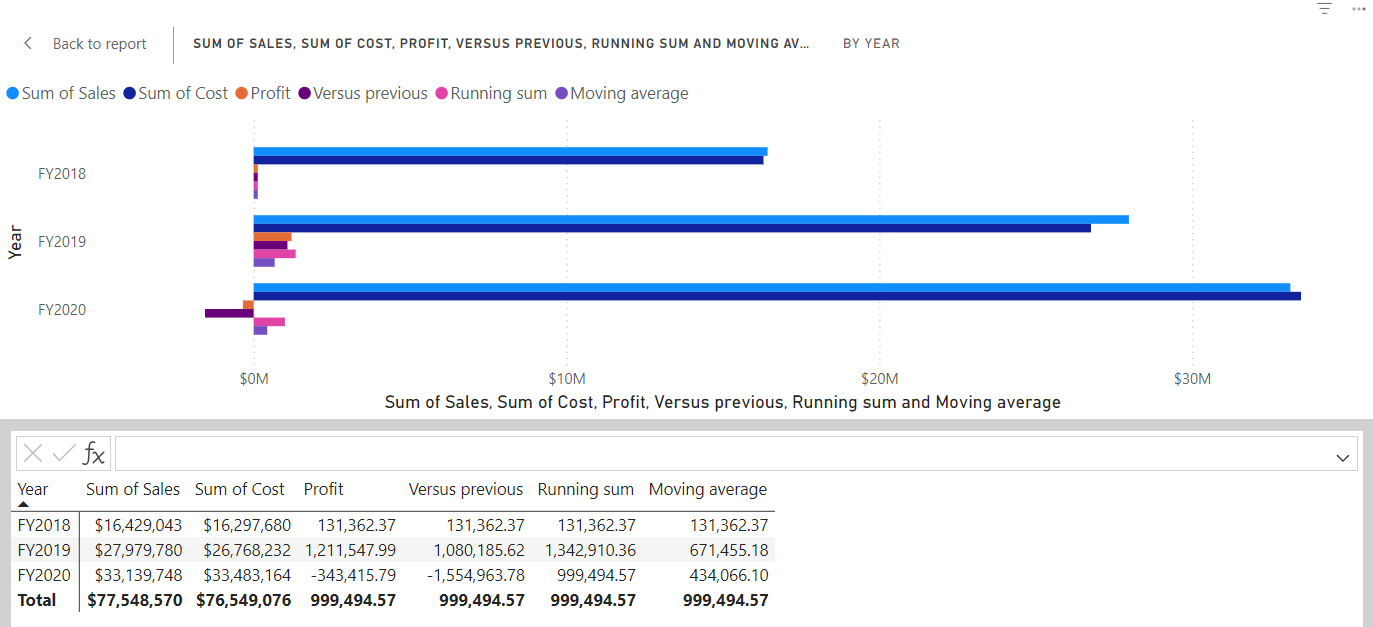Image resolution: width=1373 pixels, height=627 pixels.
Task: Sort table by the Sum of Cost column header
Action: (240, 489)
